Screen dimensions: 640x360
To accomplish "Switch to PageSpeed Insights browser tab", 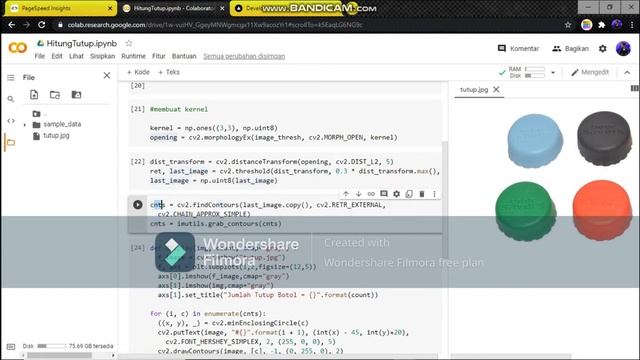I will (60, 8).
